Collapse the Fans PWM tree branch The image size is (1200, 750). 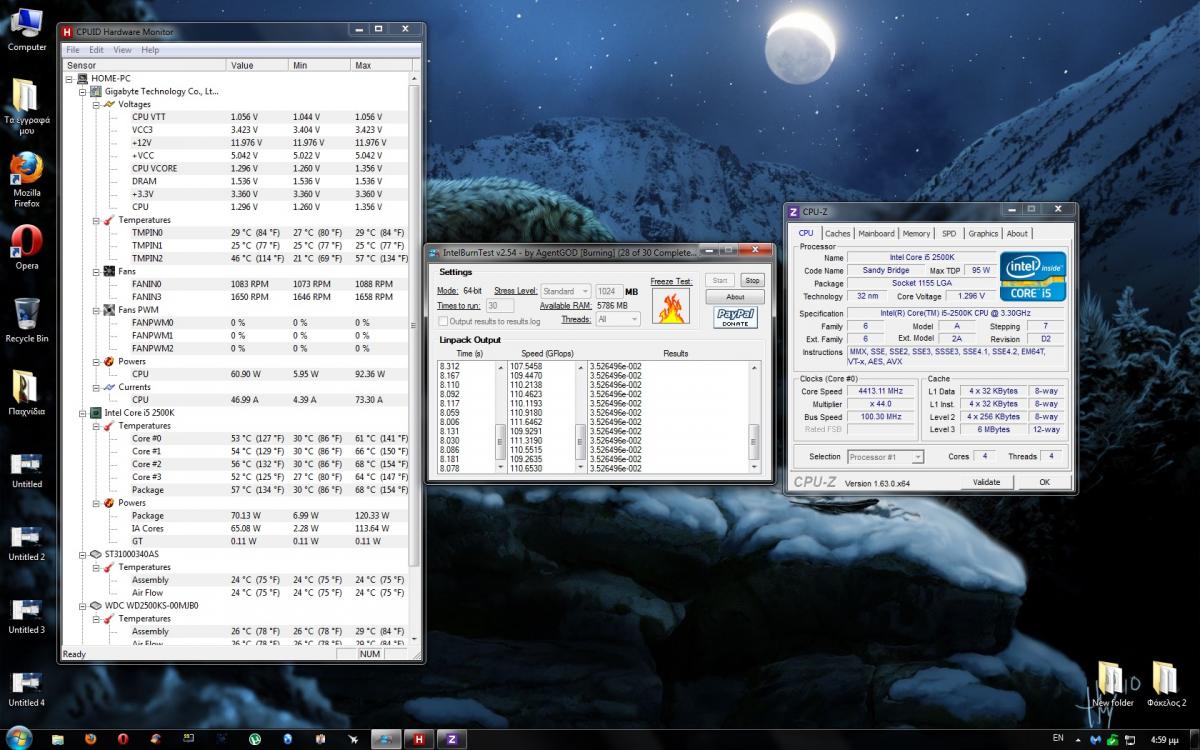click(x=96, y=309)
